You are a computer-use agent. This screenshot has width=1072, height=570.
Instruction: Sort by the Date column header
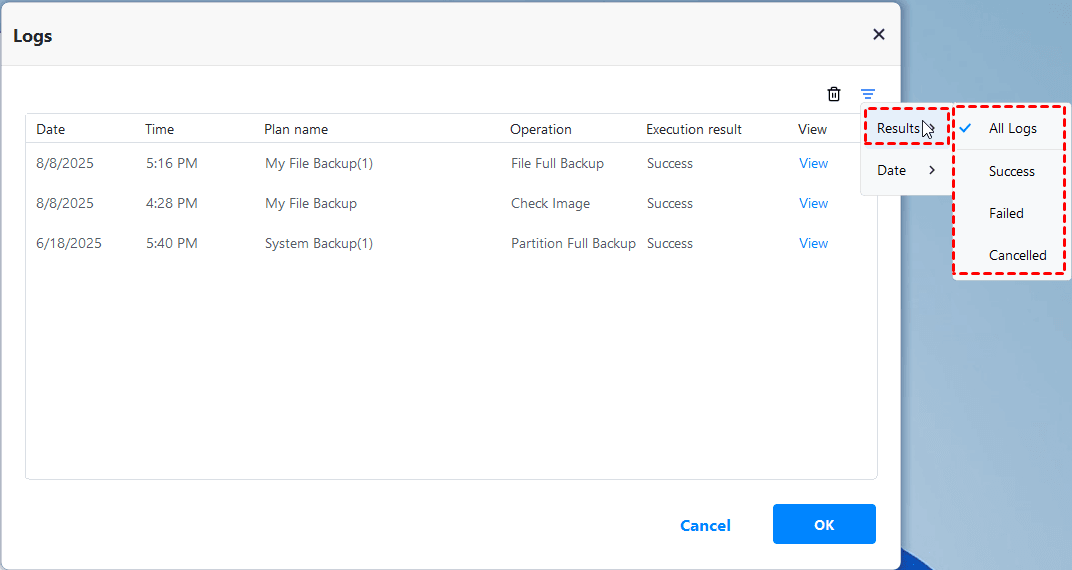51,129
